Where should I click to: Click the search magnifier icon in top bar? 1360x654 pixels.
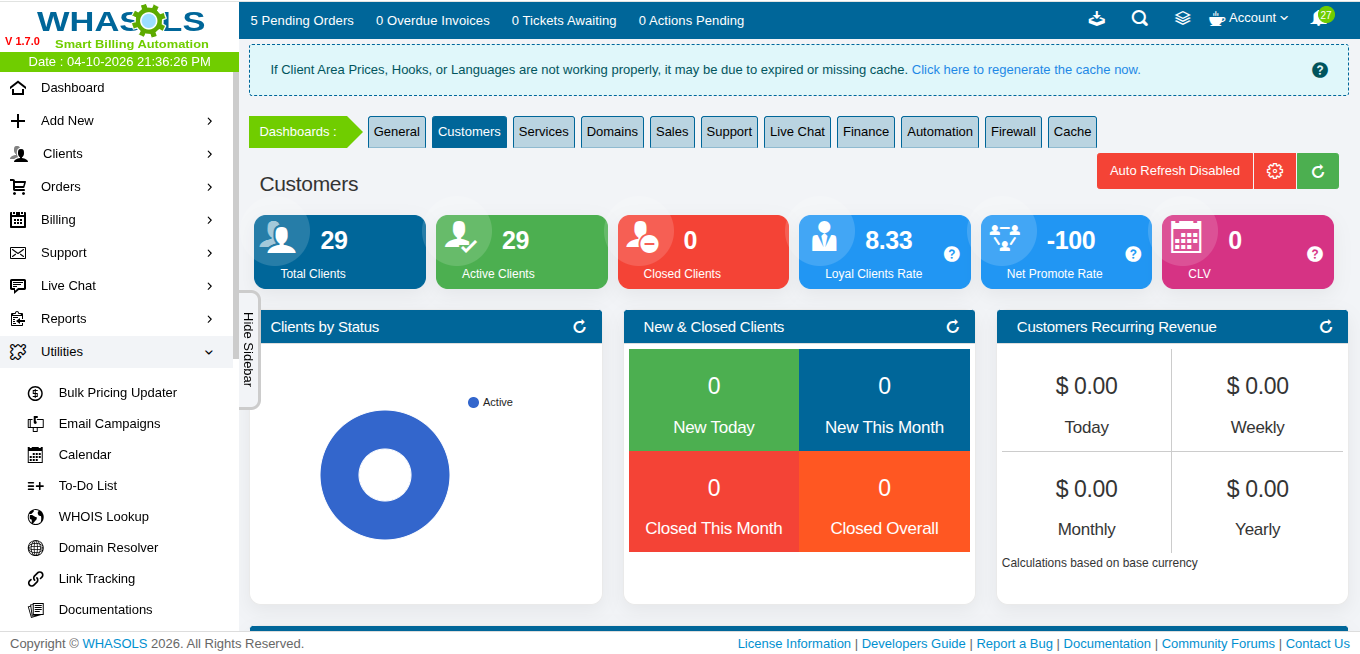(x=1140, y=19)
